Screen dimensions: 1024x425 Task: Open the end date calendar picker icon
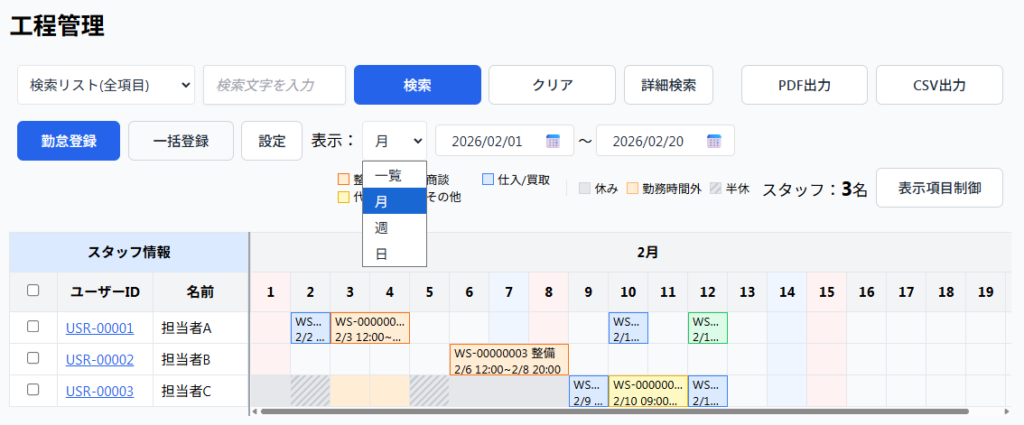click(714, 141)
